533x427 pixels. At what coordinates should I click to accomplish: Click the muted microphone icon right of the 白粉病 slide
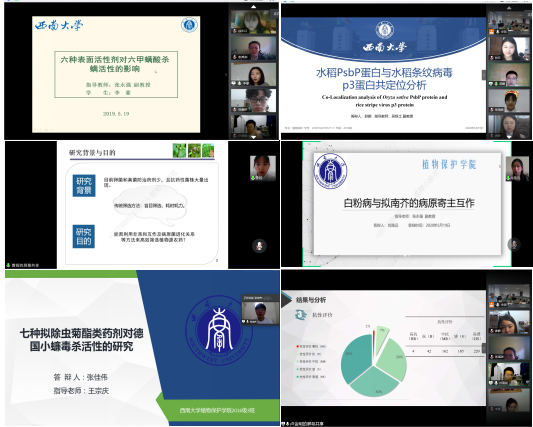(x=514, y=244)
